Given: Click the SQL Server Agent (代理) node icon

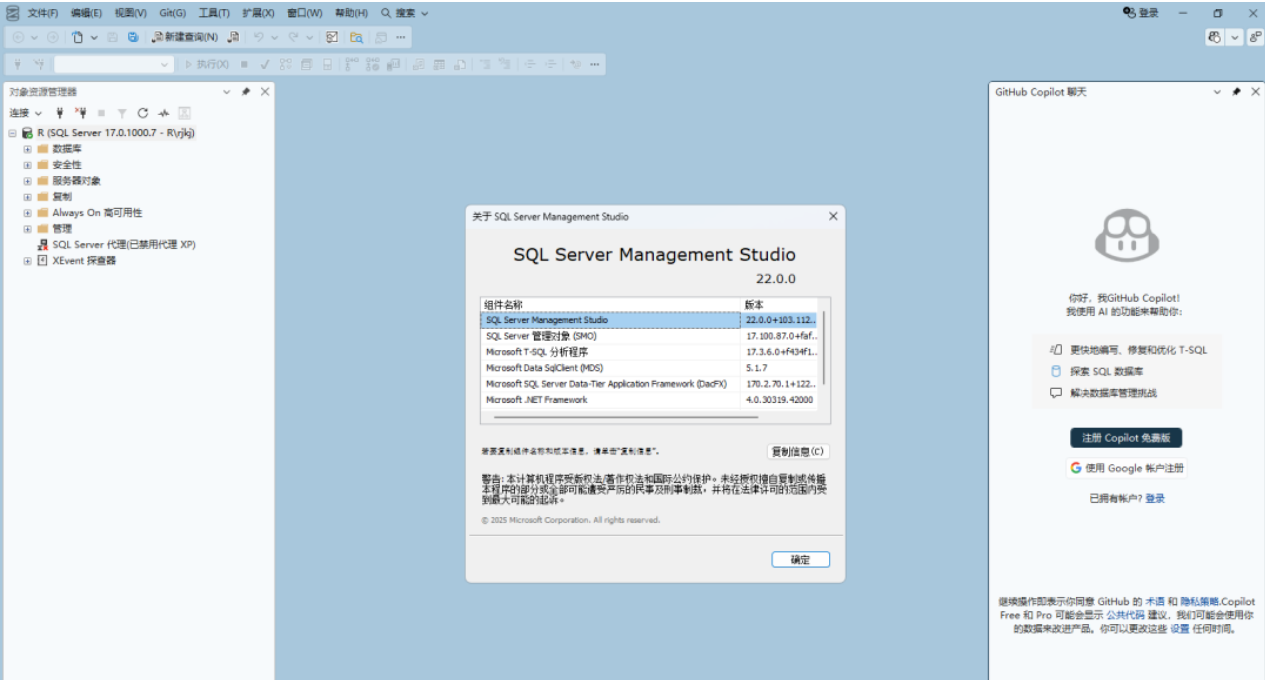Looking at the screenshot, I should point(42,244).
